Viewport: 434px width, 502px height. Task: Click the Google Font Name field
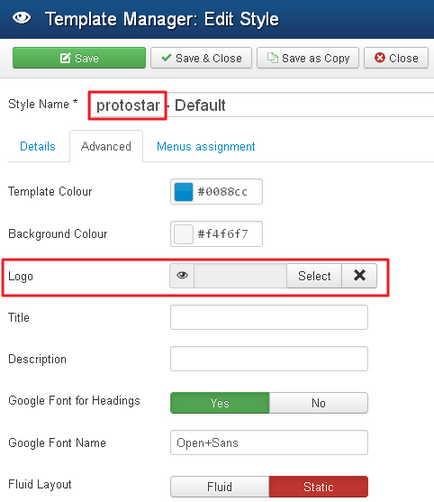(269, 443)
